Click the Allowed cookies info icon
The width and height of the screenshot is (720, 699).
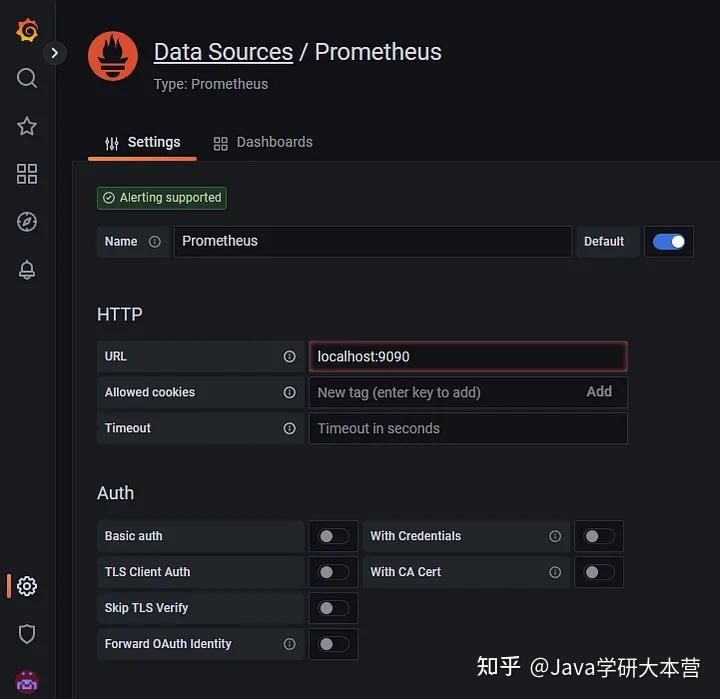click(289, 392)
